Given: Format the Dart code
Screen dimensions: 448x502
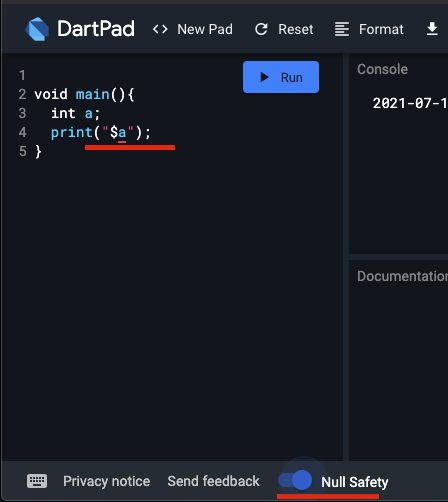Looking at the screenshot, I should tap(369, 29).
